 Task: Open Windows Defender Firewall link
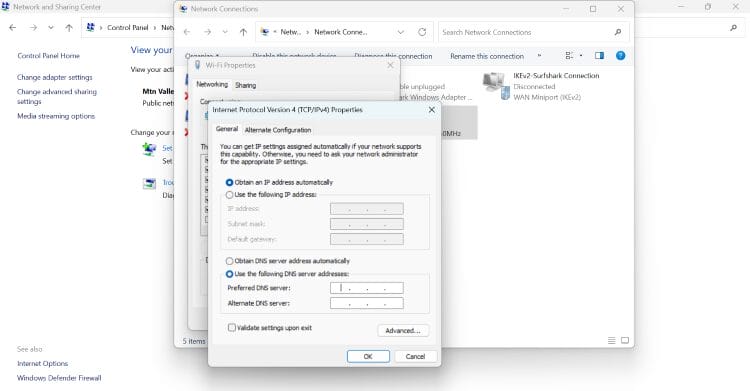(59, 378)
